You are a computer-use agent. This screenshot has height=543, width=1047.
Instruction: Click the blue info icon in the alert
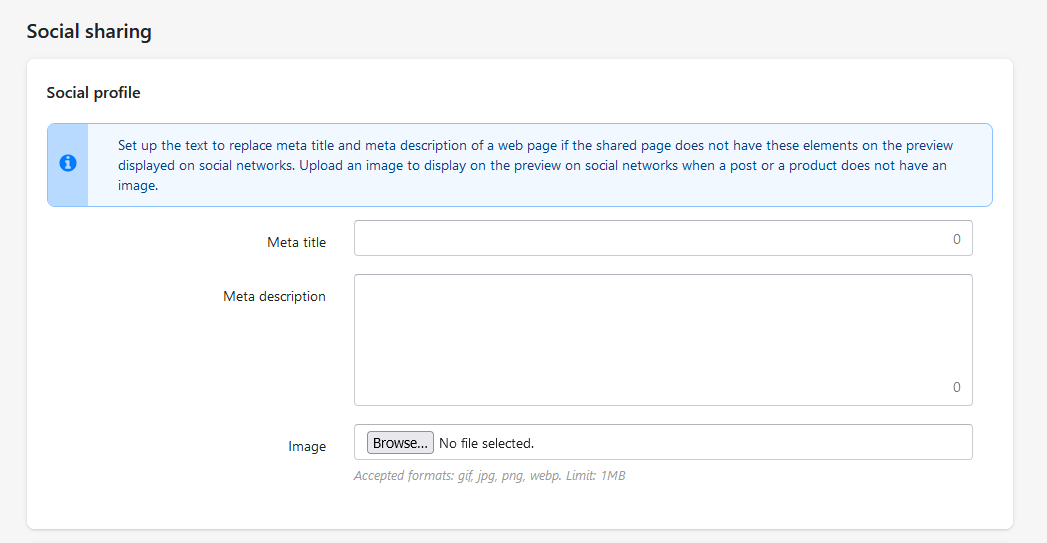[x=67, y=163]
